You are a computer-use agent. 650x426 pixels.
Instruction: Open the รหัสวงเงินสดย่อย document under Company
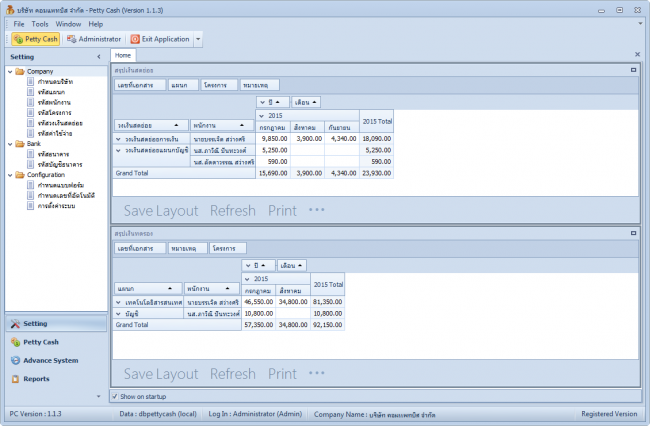click(x=60, y=123)
